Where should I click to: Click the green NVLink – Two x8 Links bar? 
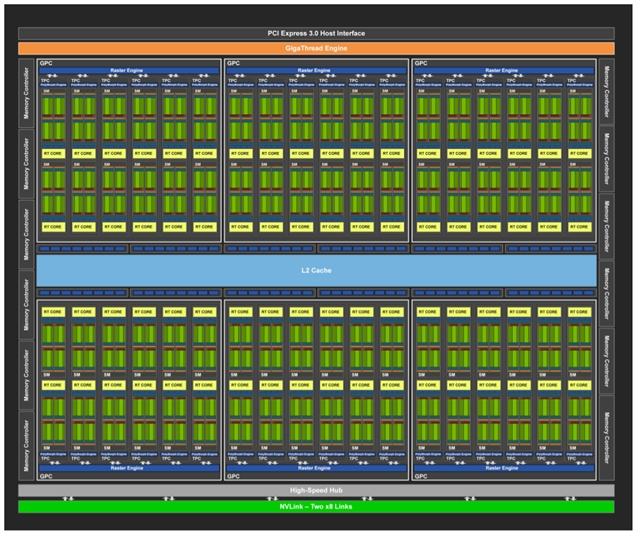pos(316,507)
